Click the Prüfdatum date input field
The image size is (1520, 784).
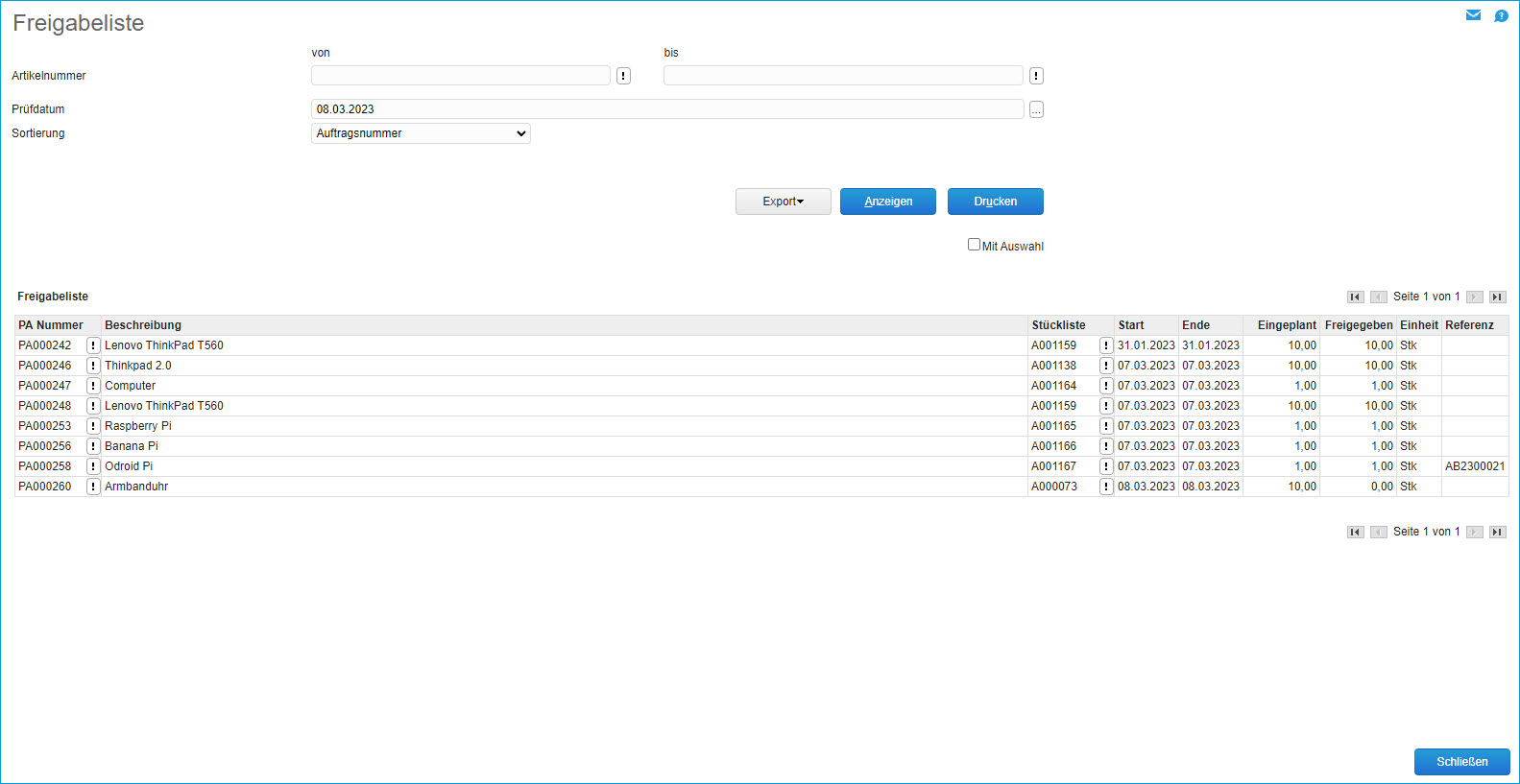666,109
